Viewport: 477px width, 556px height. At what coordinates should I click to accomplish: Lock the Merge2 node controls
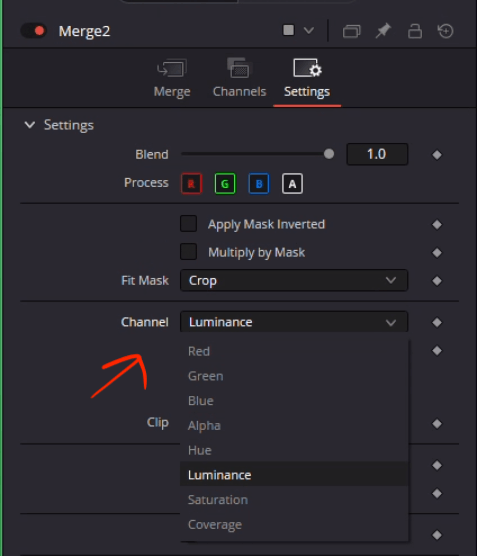coord(415,31)
